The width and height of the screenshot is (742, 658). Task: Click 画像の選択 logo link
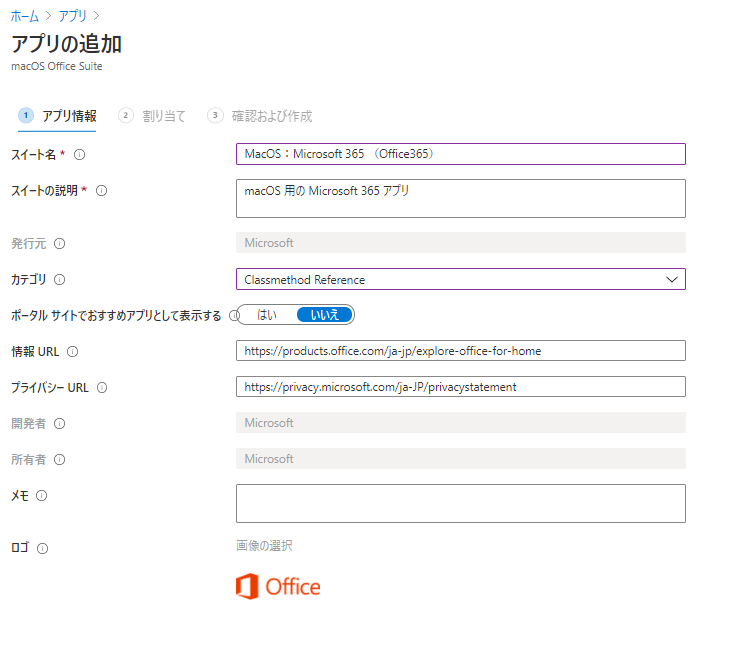point(264,546)
